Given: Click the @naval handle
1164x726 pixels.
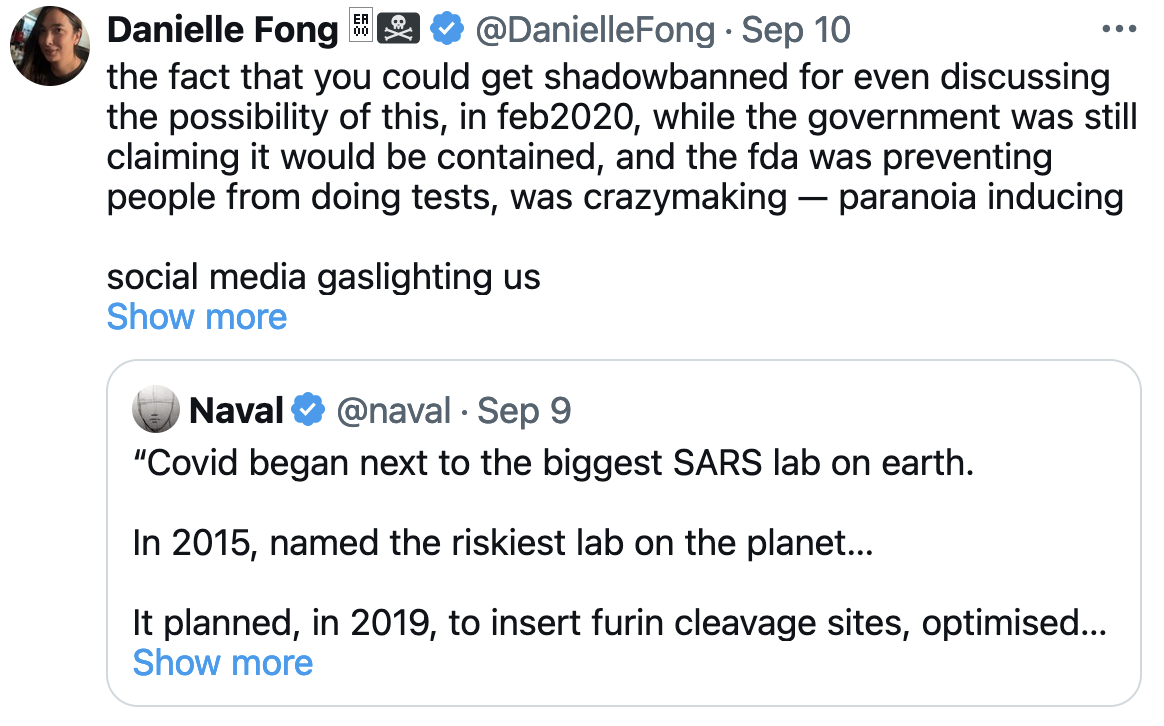Looking at the screenshot, I should (394, 410).
